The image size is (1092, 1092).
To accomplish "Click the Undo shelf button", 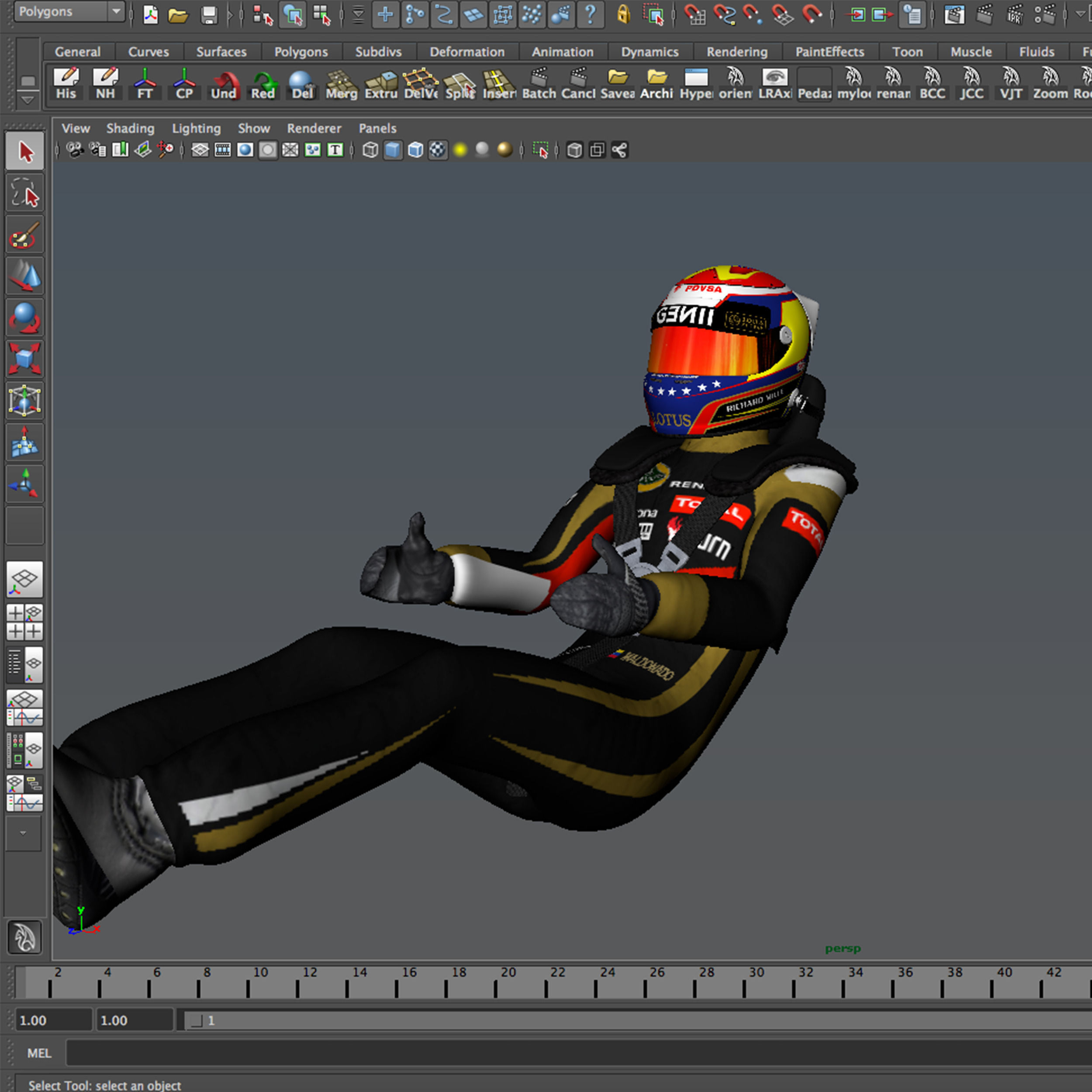I will pos(223,85).
